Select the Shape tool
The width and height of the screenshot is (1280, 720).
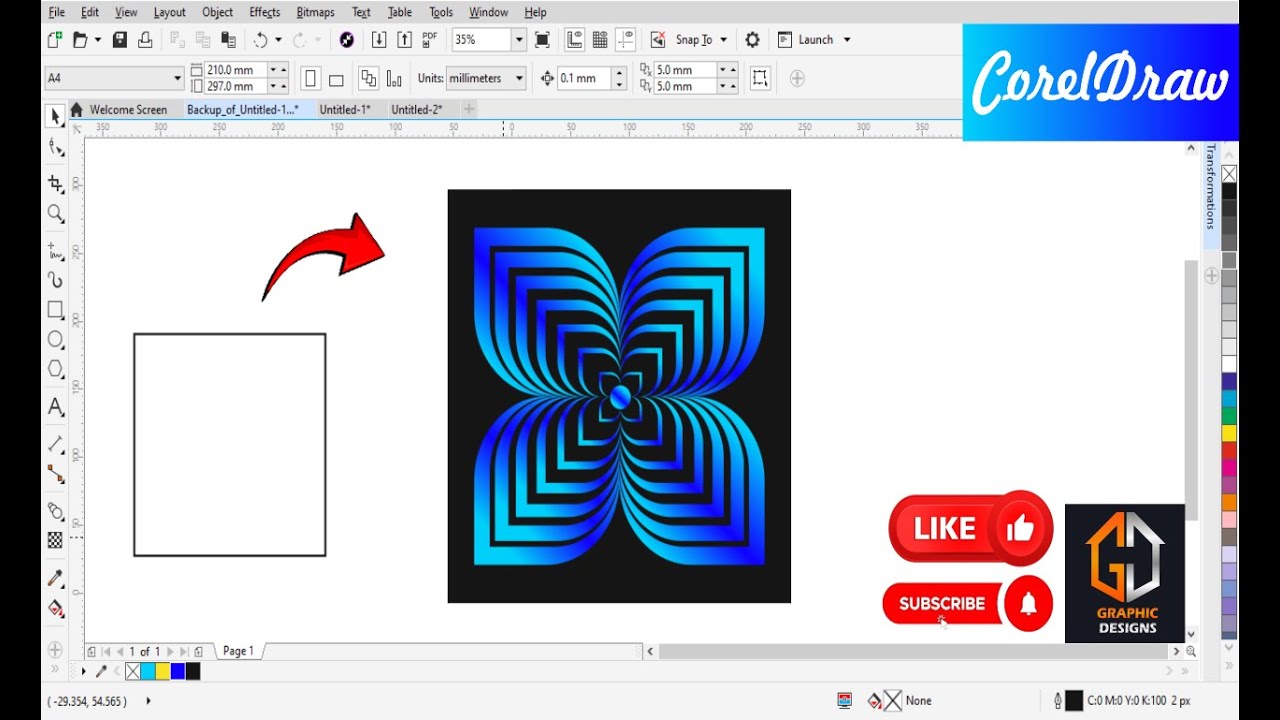click(x=56, y=148)
